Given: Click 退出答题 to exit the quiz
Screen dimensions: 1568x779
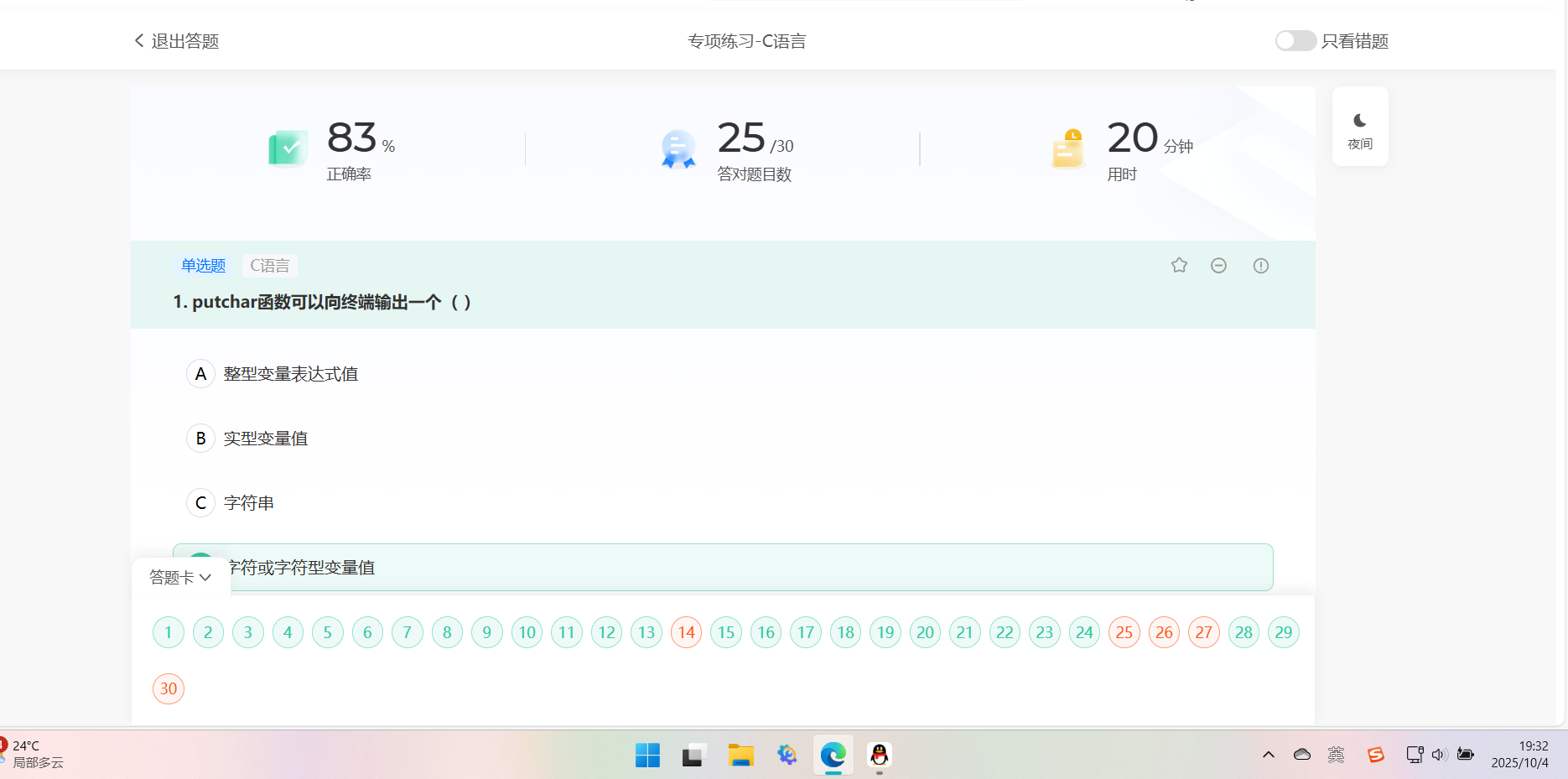Looking at the screenshot, I should click(x=175, y=40).
